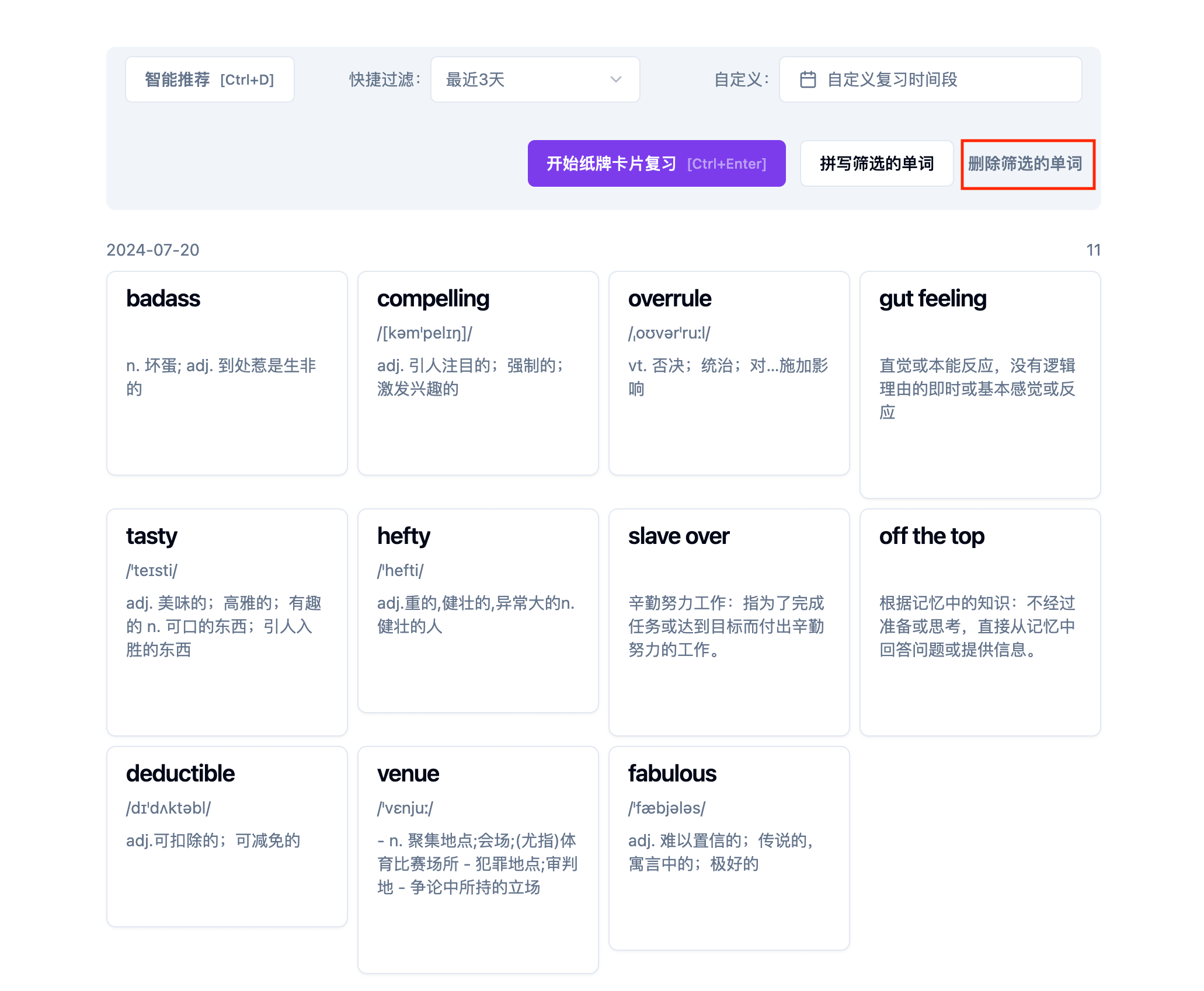This screenshot has height=991, width=1204.
Task: Click definition starting with vt. 否决
Action: pos(728,377)
